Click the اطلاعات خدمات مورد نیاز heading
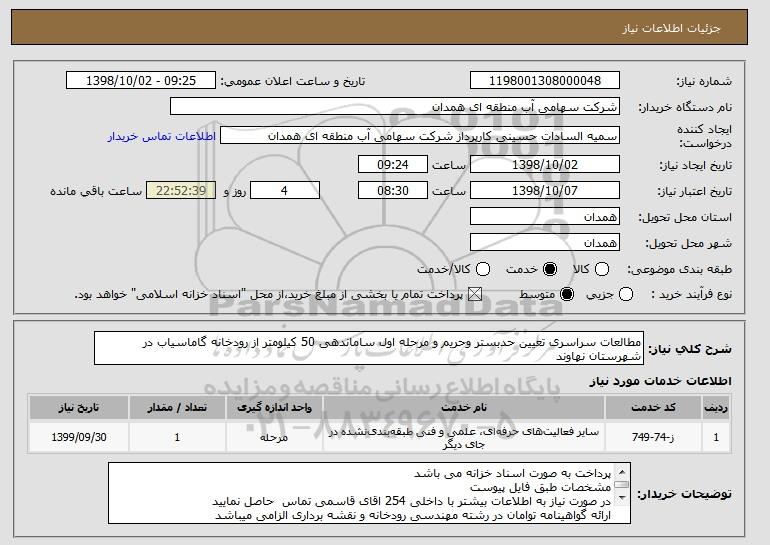Viewport: 770px width, 545px height. point(660,381)
